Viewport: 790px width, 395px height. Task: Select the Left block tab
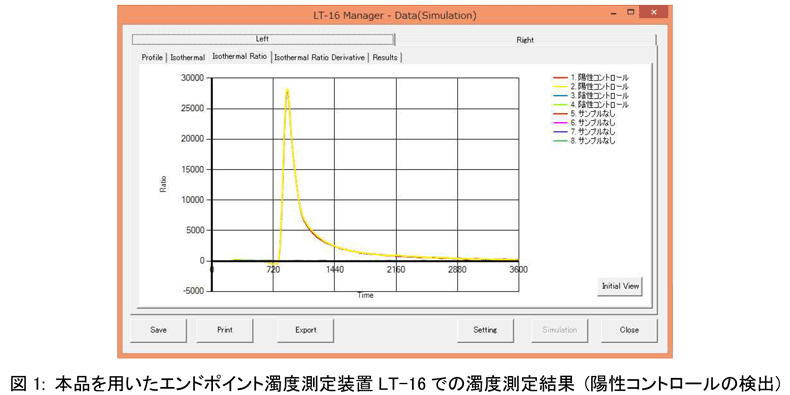263,39
